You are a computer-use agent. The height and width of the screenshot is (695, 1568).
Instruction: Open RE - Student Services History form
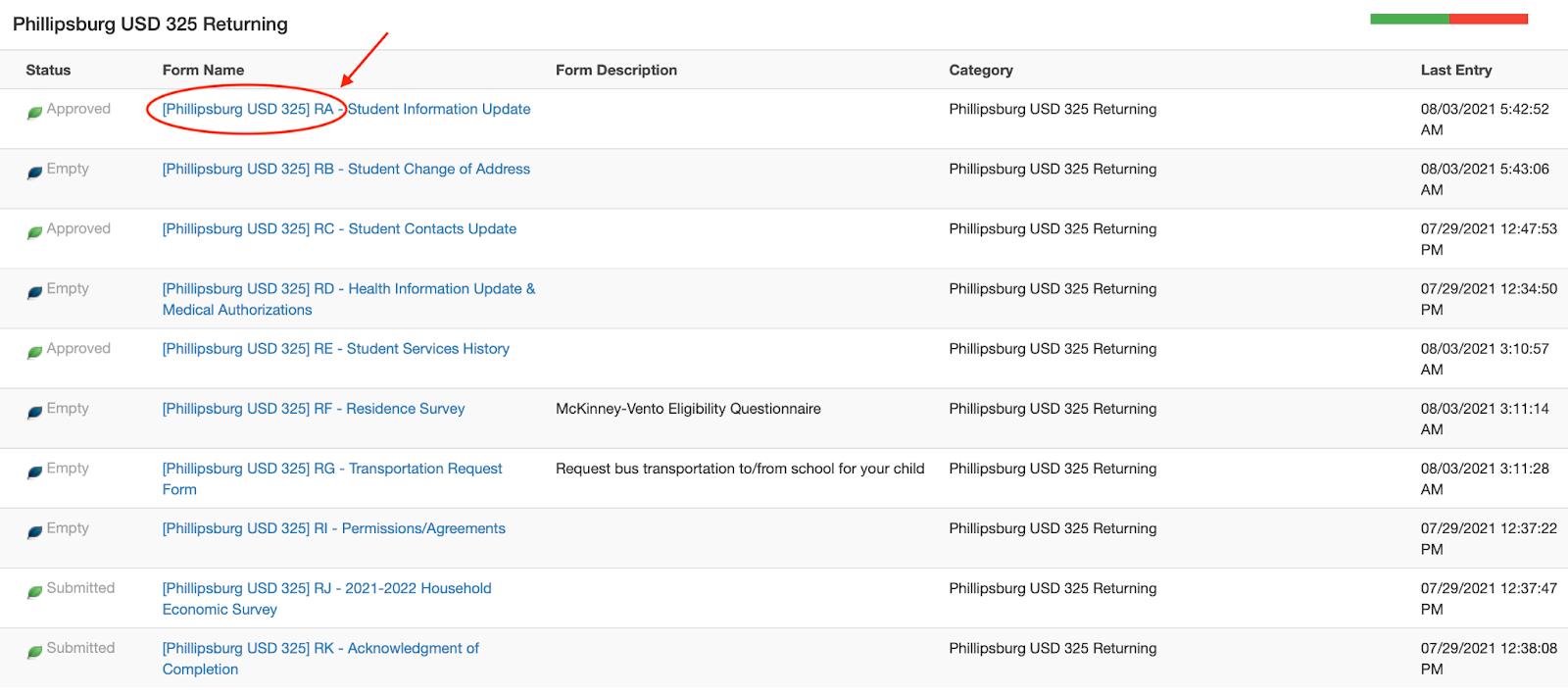click(x=336, y=348)
